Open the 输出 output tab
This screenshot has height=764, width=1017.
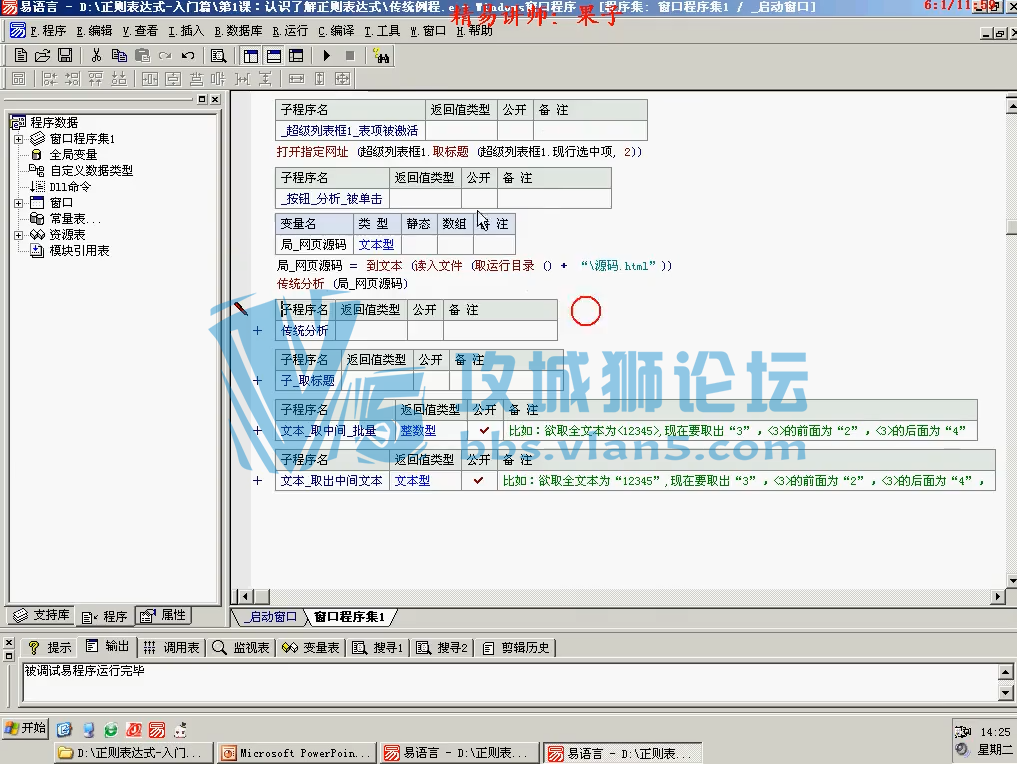[108, 647]
